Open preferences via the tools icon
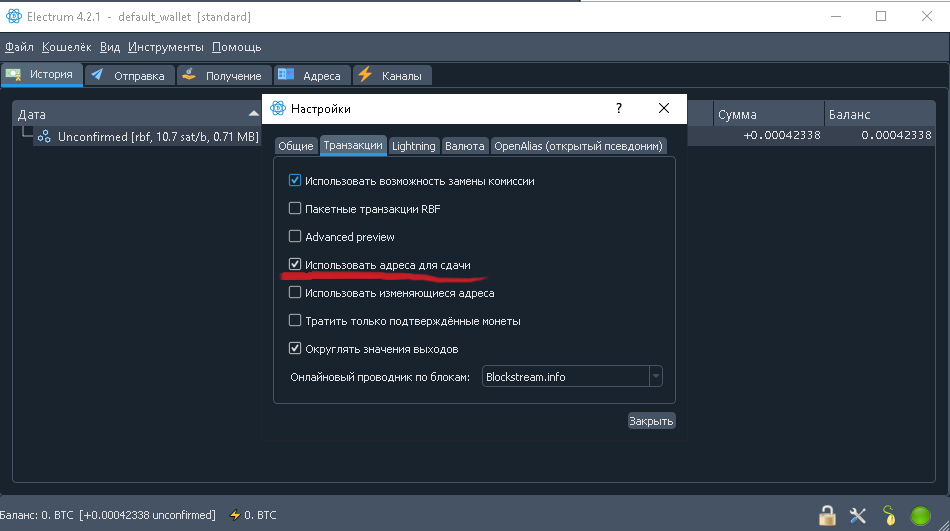The width and height of the screenshot is (950, 531). coord(858,515)
